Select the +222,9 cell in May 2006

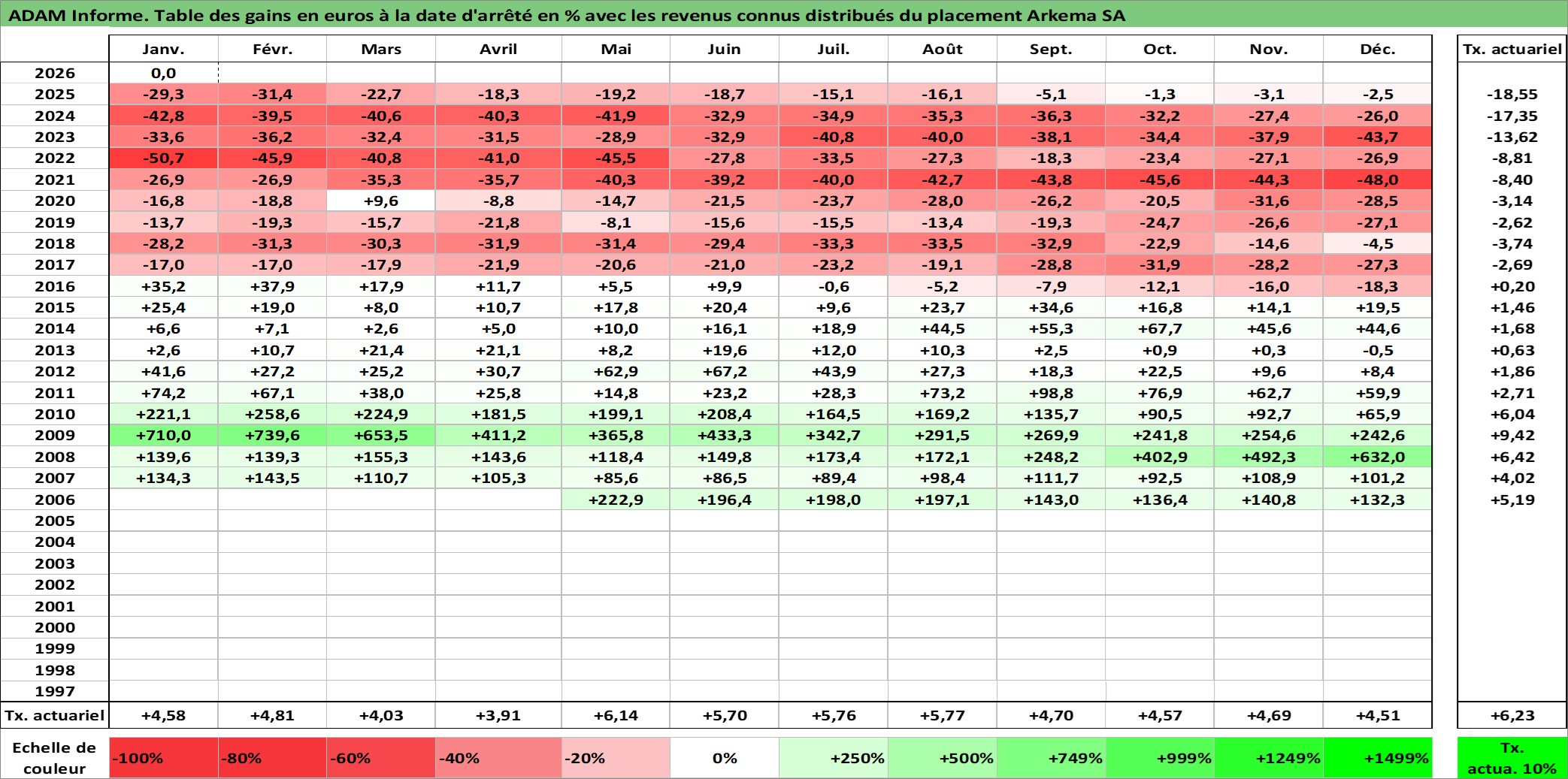pyautogui.click(x=616, y=500)
